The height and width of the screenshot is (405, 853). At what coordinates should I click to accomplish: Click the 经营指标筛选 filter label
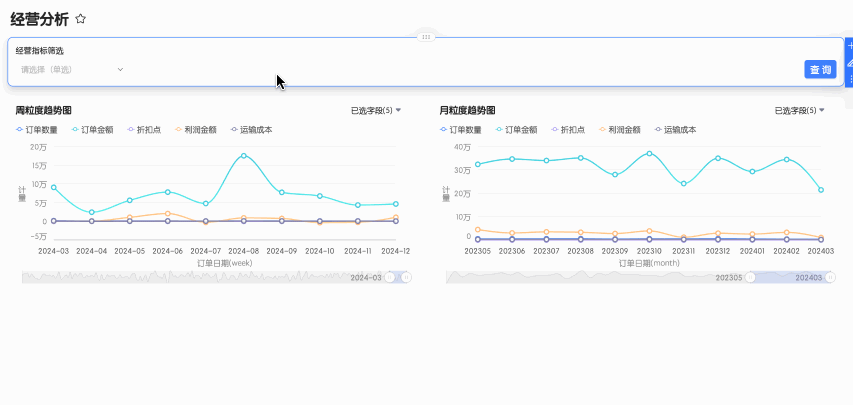coord(40,51)
